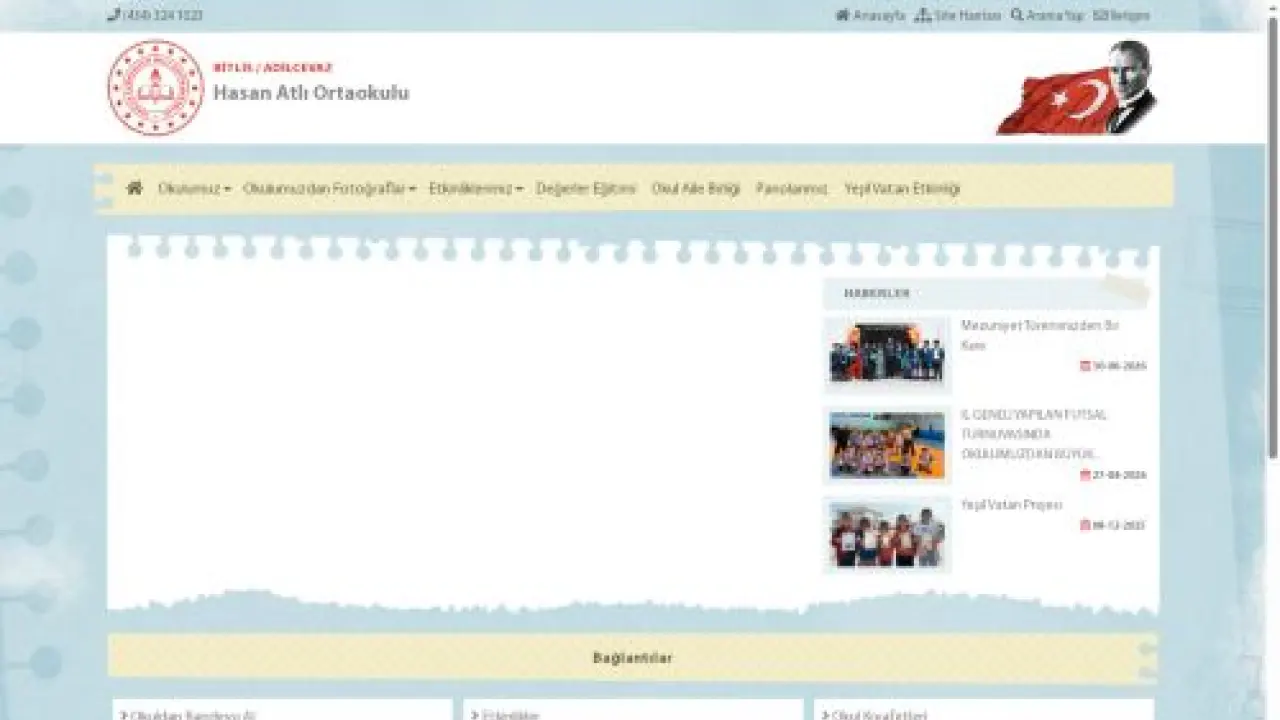Click the calendar icon on Yeşil Vatan Projesi date
Viewport: 1280px width, 720px height.
1085,525
